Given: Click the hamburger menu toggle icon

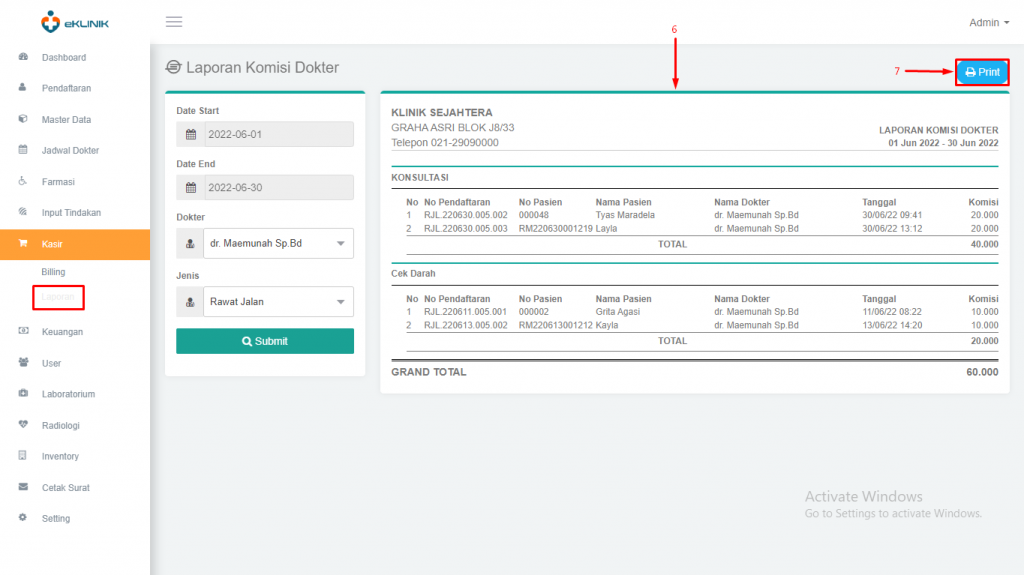Looking at the screenshot, I should [x=174, y=22].
